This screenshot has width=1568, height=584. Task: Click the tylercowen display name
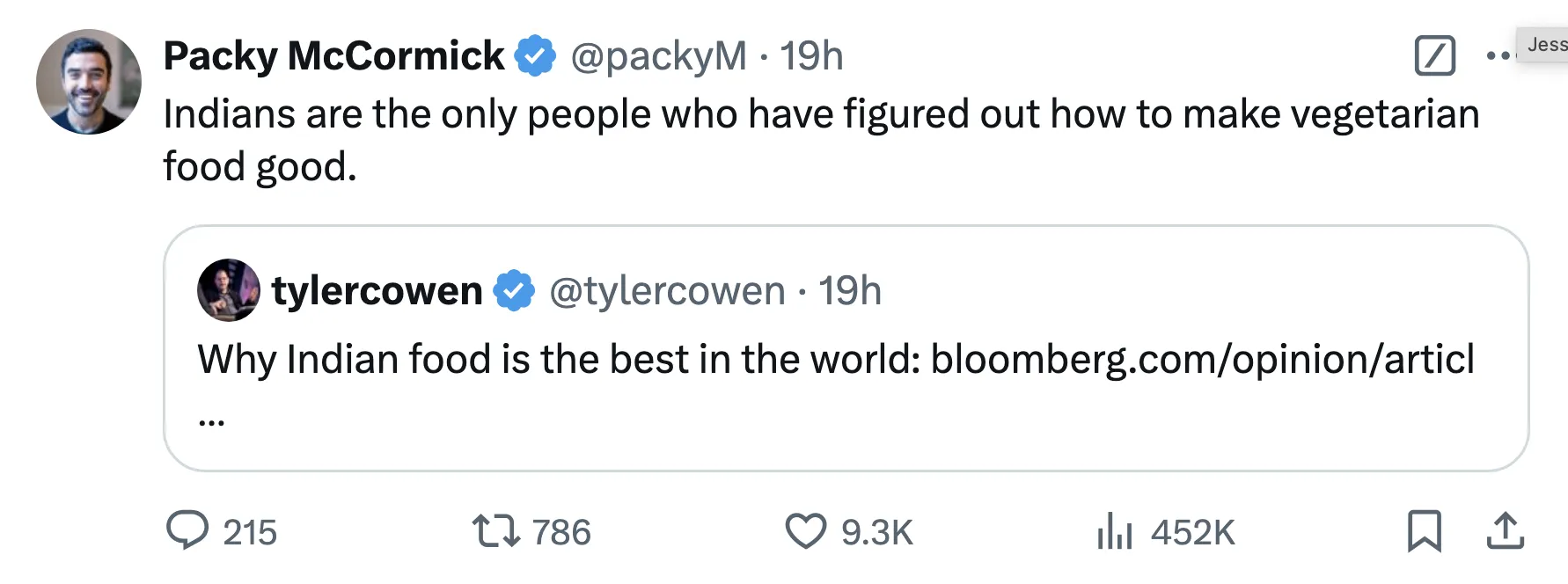click(x=377, y=290)
